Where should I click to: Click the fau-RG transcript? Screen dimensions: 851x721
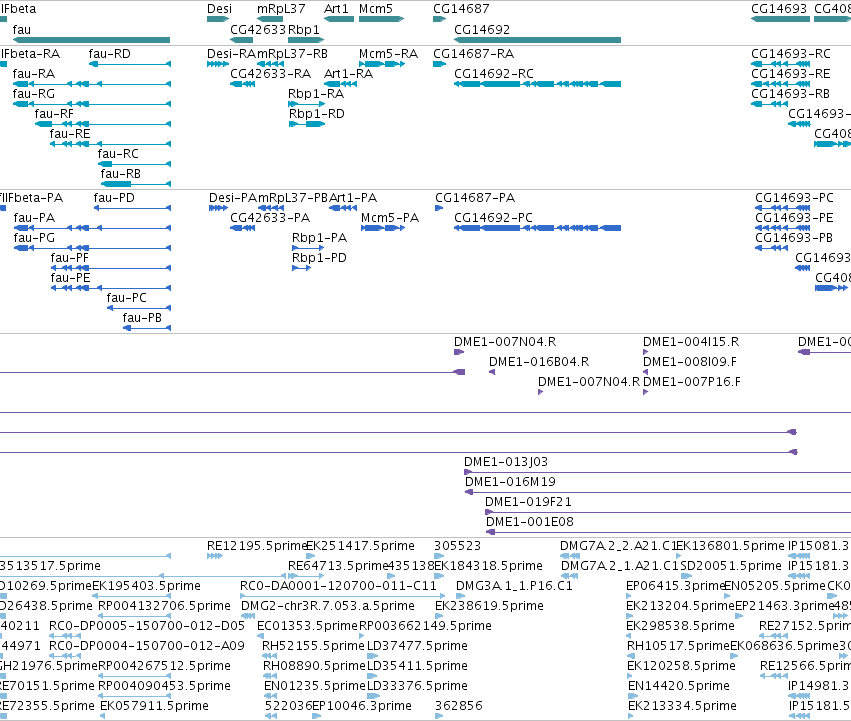pos(92,104)
